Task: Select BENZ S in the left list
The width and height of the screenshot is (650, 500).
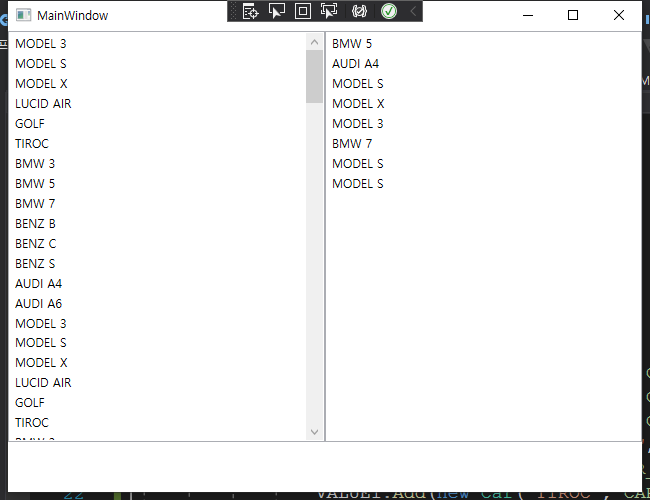Action: point(157,264)
